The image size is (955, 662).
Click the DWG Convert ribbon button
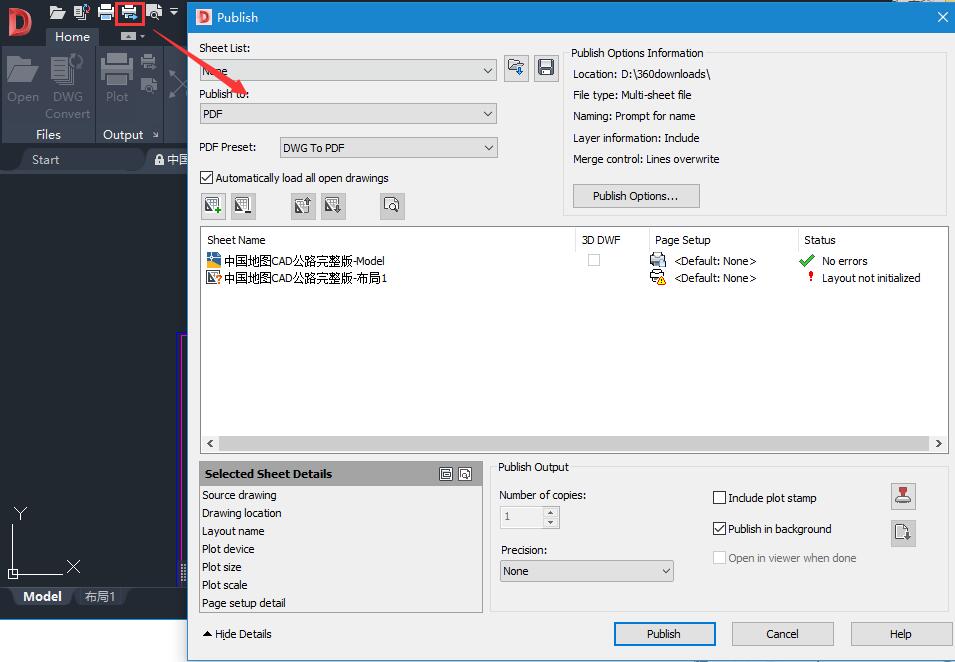67,86
